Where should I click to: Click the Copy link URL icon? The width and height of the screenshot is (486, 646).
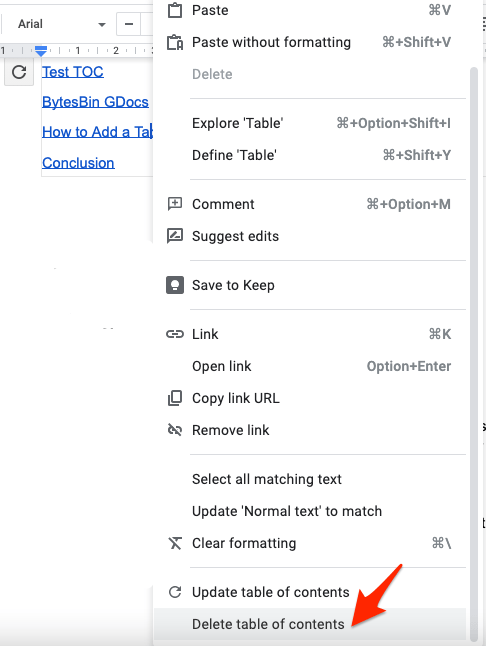[175, 398]
